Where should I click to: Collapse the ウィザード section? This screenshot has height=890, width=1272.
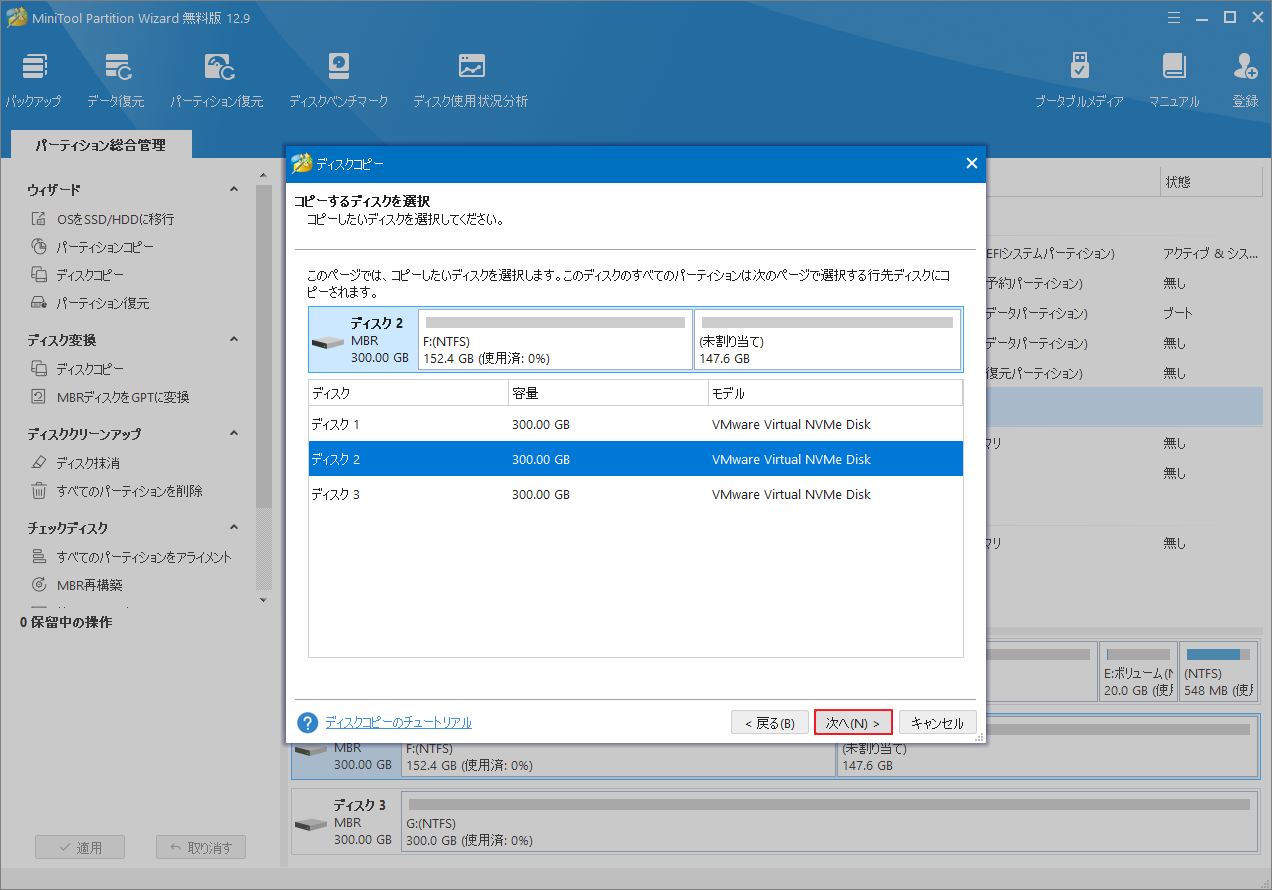point(234,189)
